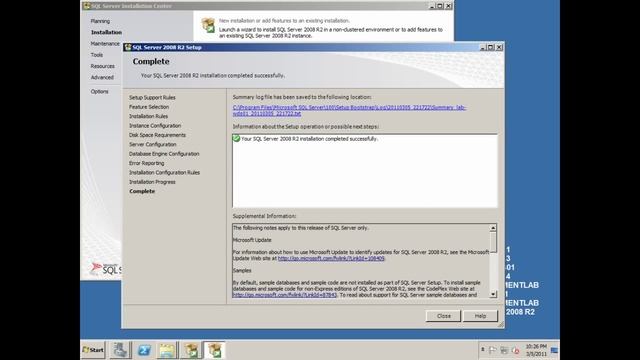Minimize the SQL Server 2008 R2 Setup window

coord(482,47)
